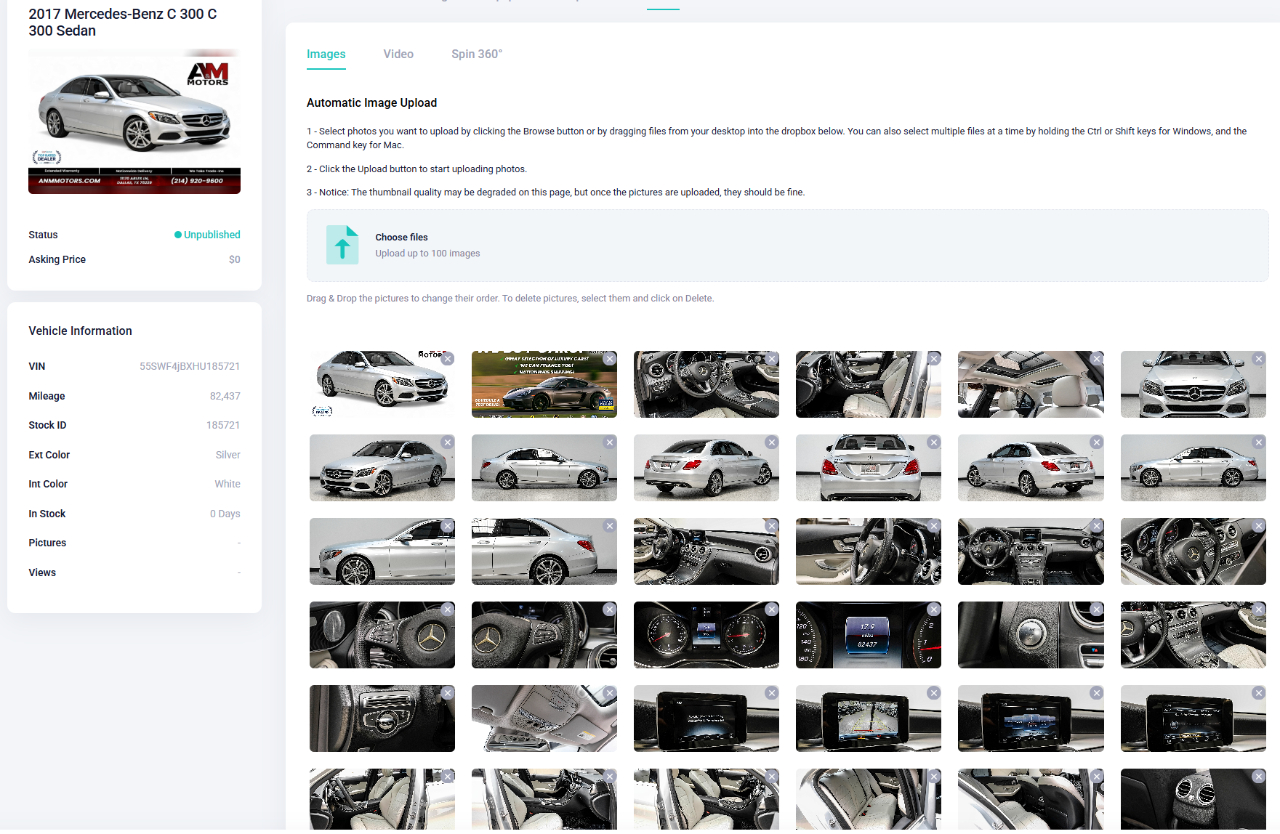Viewport: 1280px width, 834px height.
Task: Remove the engine start button photo
Action: pyautogui.click(x=1097, y=609)
